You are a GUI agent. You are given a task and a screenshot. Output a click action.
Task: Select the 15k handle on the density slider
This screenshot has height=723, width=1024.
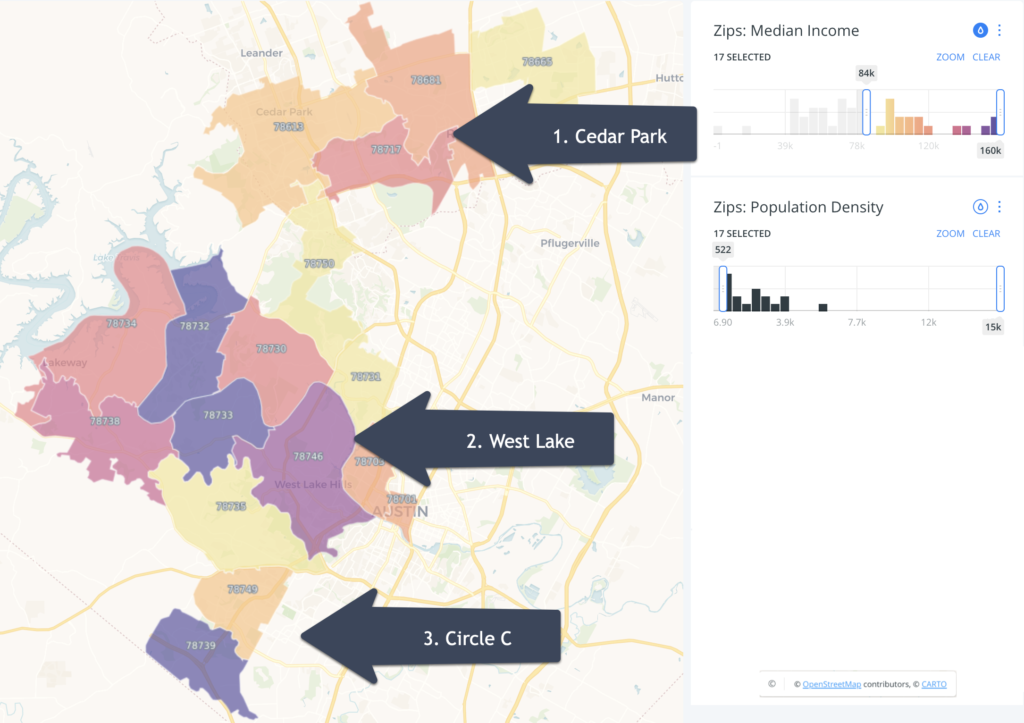pos(998,288)
